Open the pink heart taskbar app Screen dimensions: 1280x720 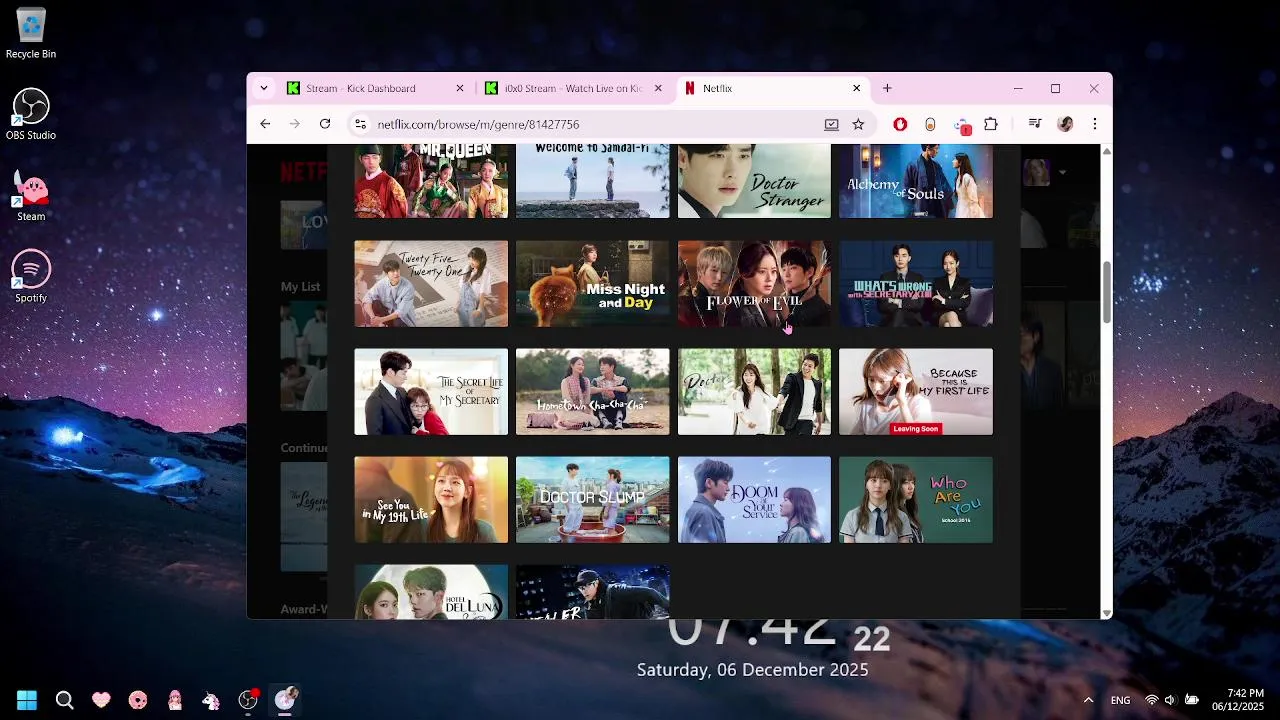click(101, 700)
